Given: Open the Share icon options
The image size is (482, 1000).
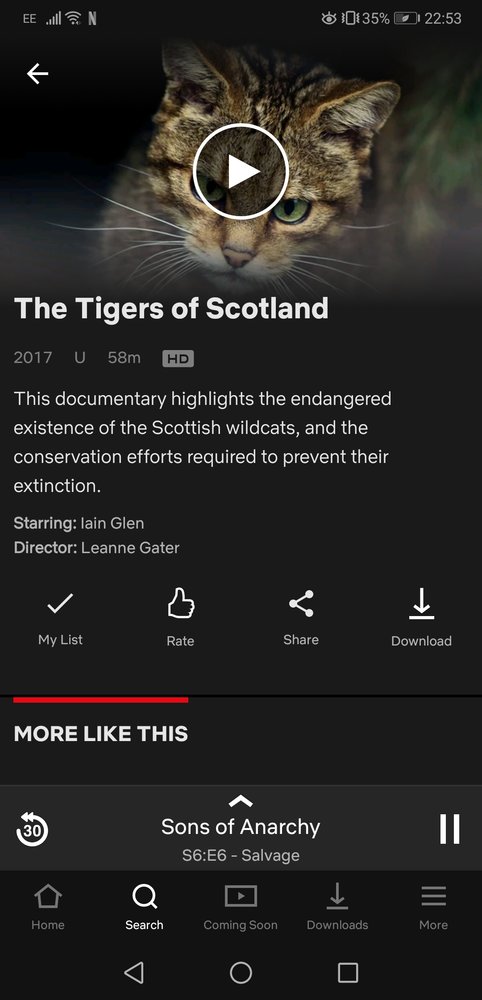Looking at the screenshot, I should [x=301, y=603].
